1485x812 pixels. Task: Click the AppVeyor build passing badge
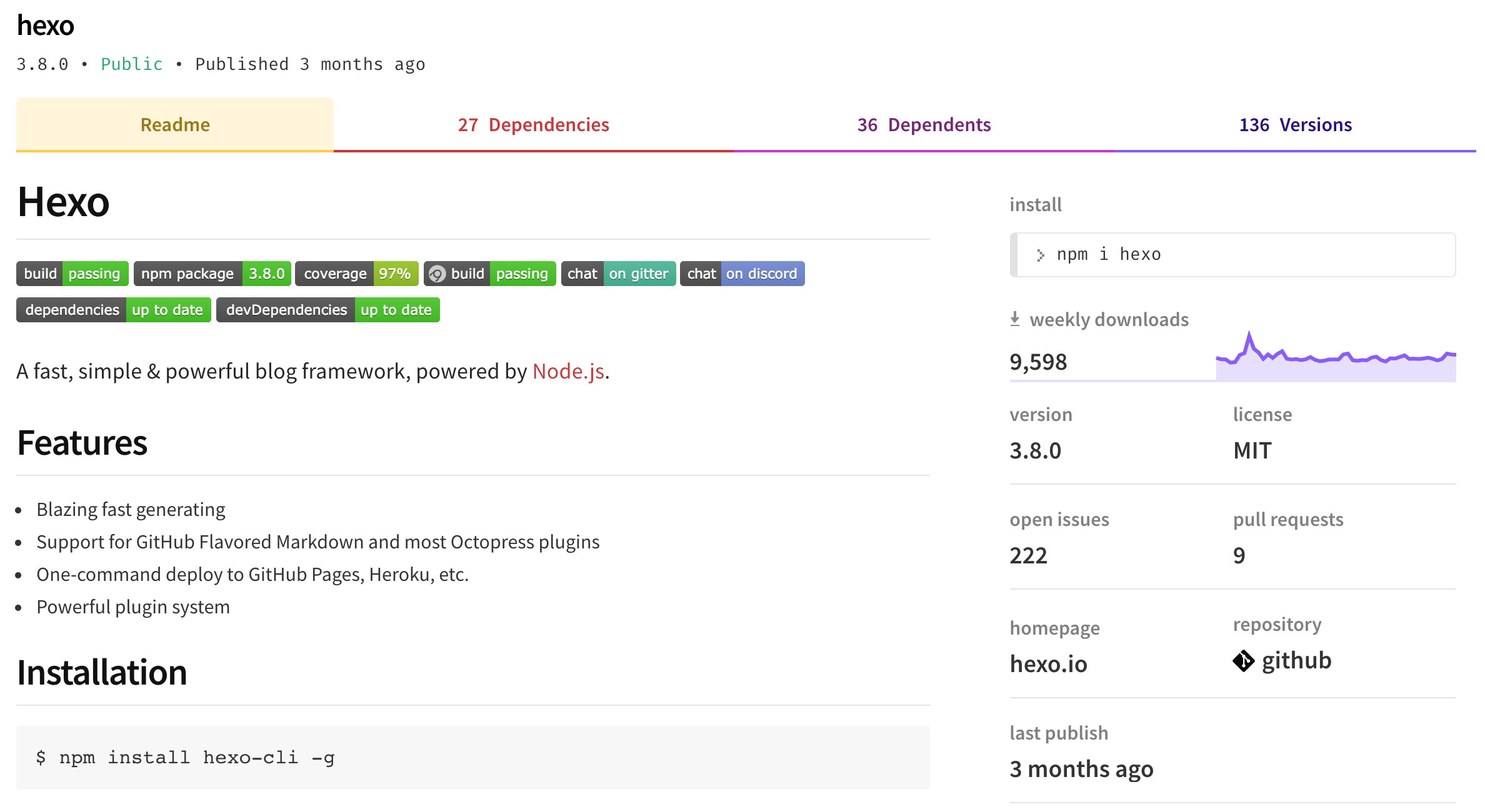(x=489, y=274)
